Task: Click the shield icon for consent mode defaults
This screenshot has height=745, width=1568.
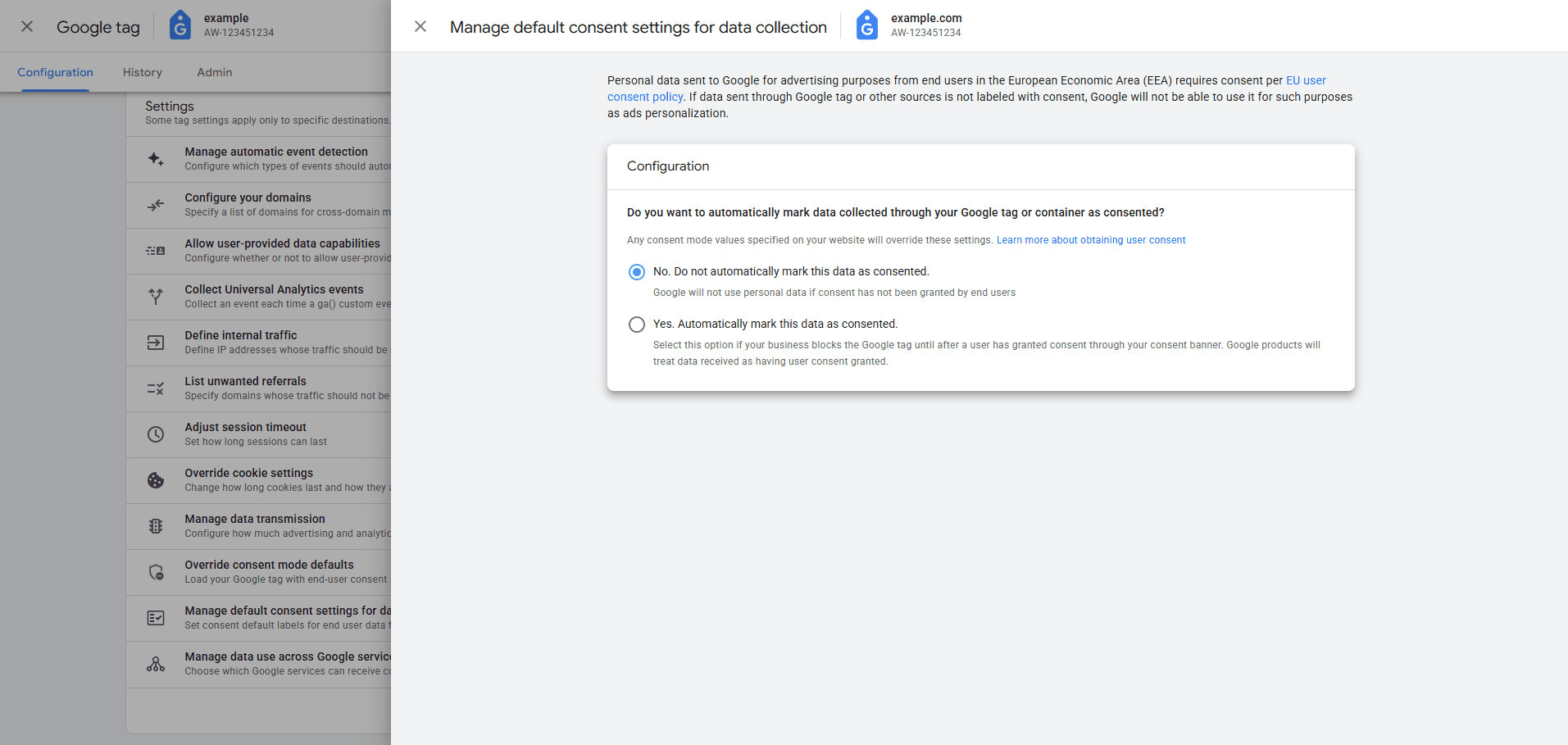Action: (x=155, y=572)
